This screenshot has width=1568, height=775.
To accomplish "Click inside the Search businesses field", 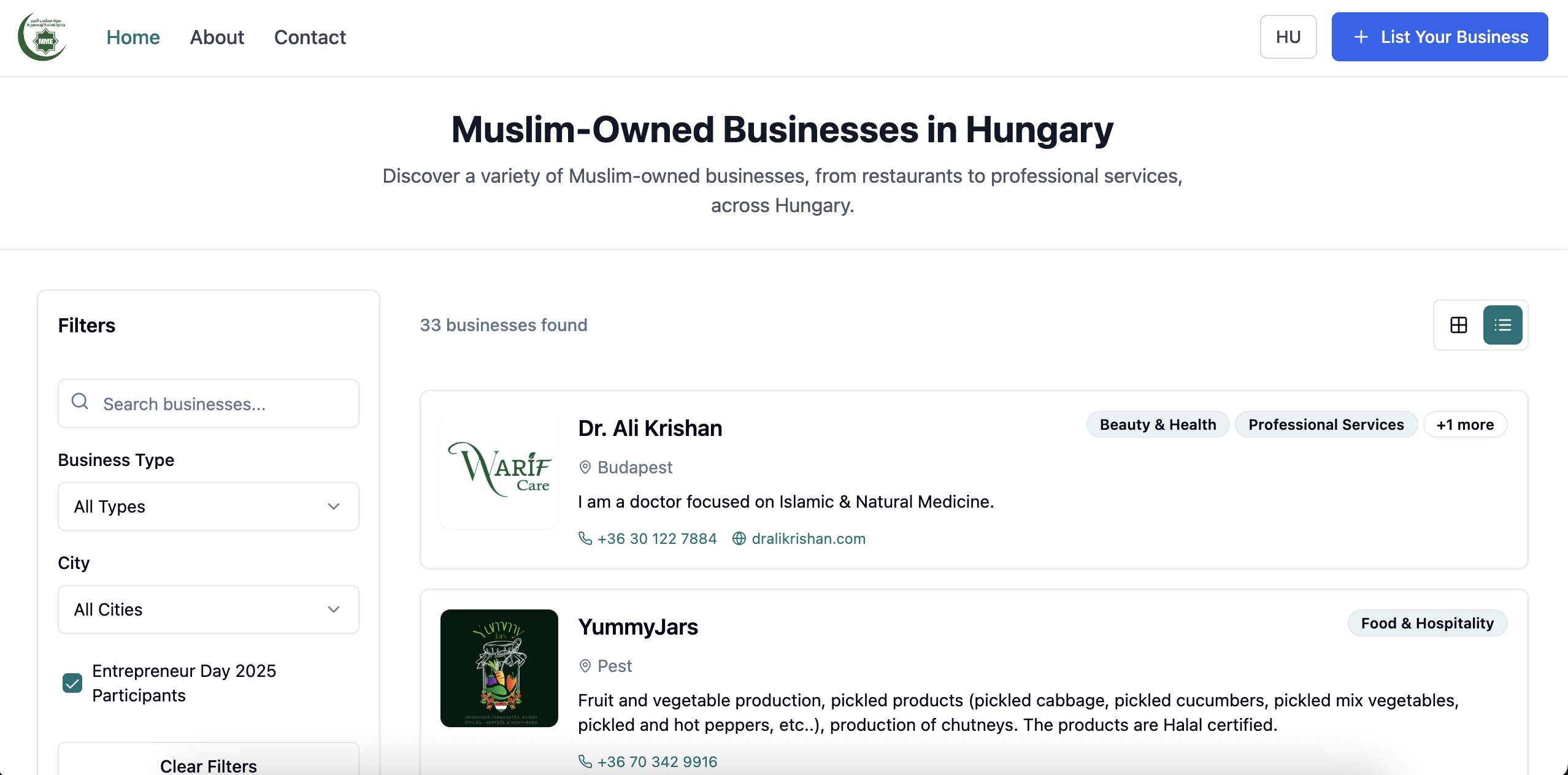I will 215,403.
